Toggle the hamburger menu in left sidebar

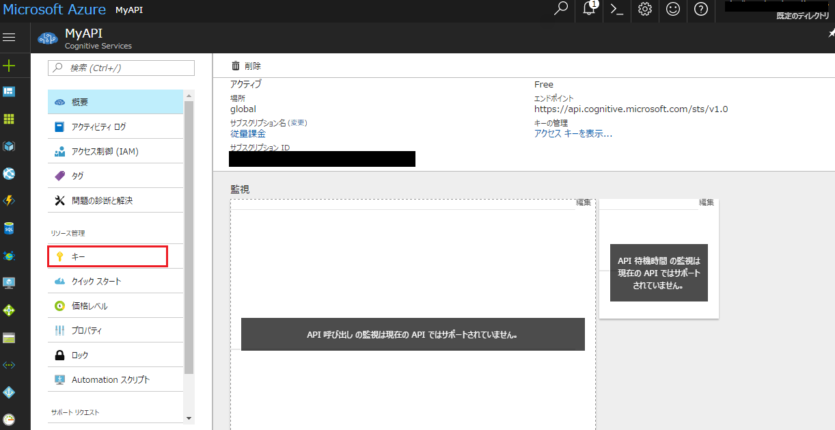click(x=9, y=37)
